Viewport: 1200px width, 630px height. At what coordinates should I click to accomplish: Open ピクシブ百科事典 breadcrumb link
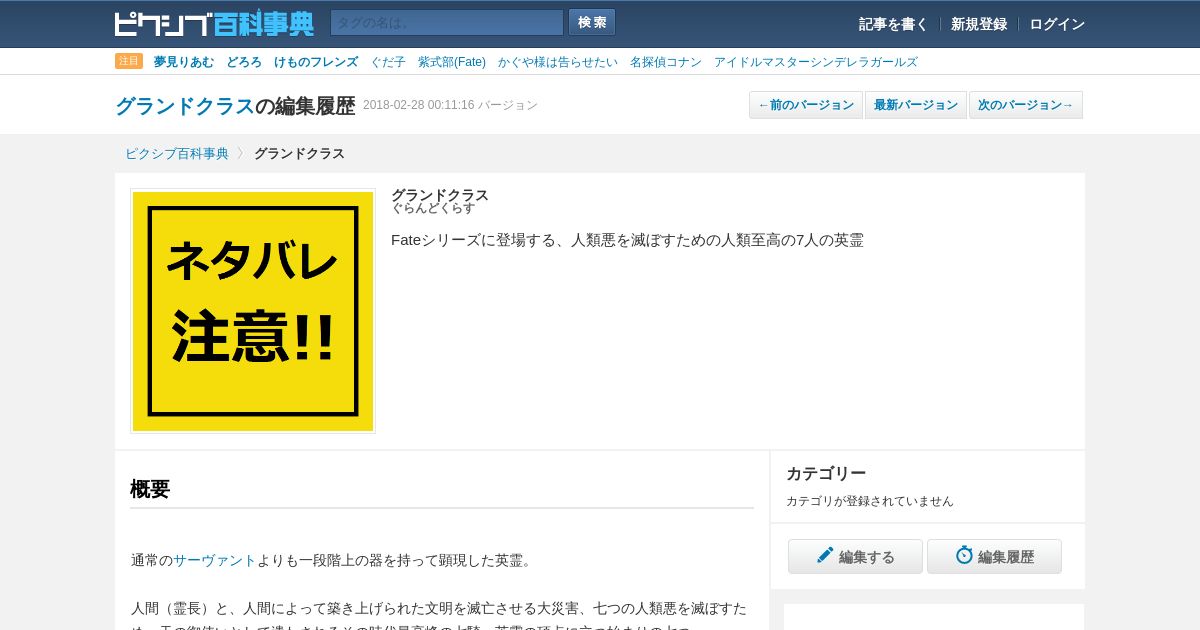click(177, 154)
